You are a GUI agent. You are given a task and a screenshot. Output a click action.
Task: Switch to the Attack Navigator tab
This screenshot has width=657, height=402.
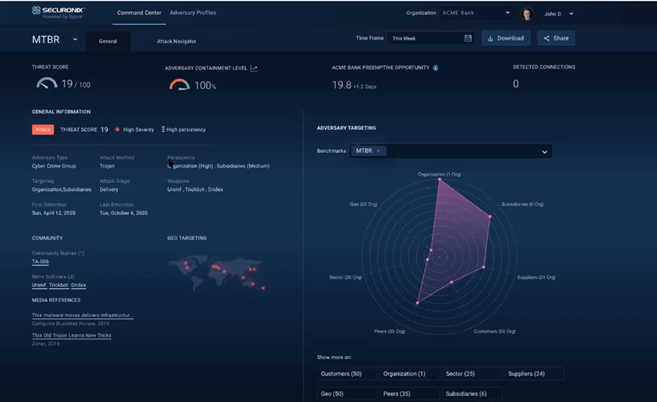click(176, 41)
